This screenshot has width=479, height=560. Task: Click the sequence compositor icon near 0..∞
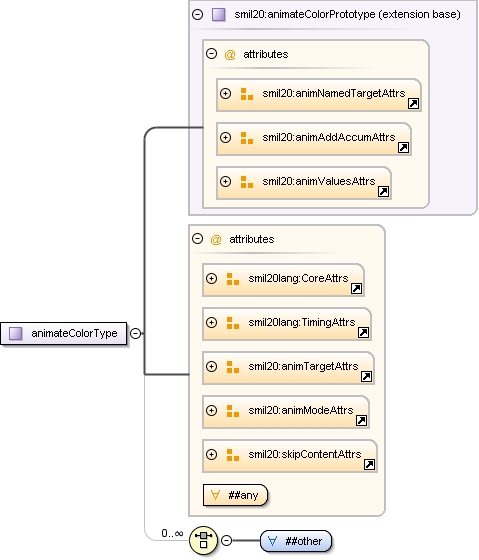tap(203, 540)
